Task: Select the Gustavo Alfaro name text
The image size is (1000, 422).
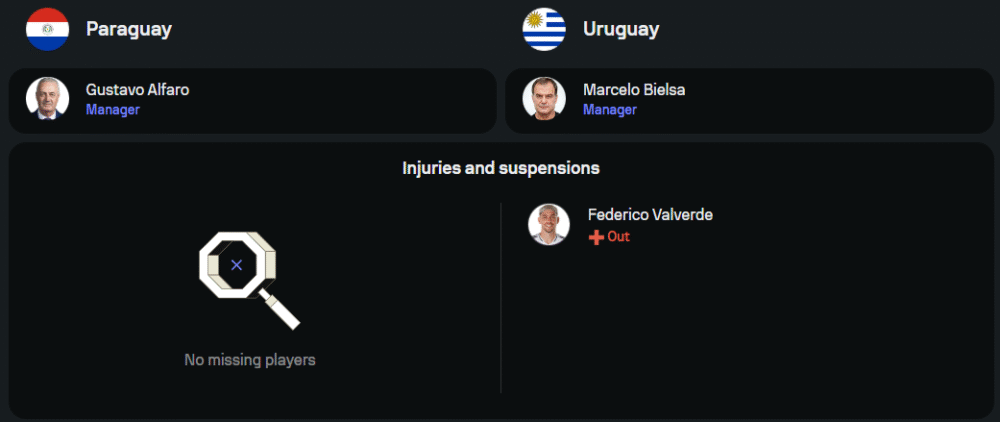Action: click(137, 90)
